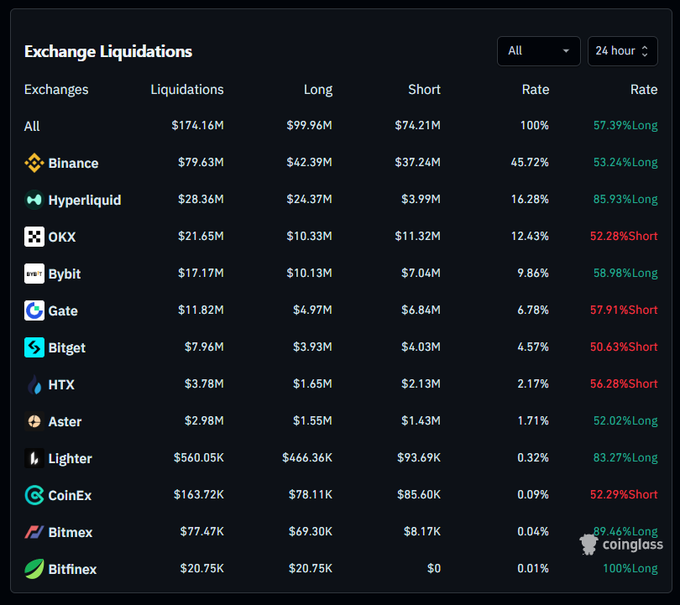Click the HTX flame logo icon
The height and width of the screenshot is (605, 680).
(x=34, y=384)
